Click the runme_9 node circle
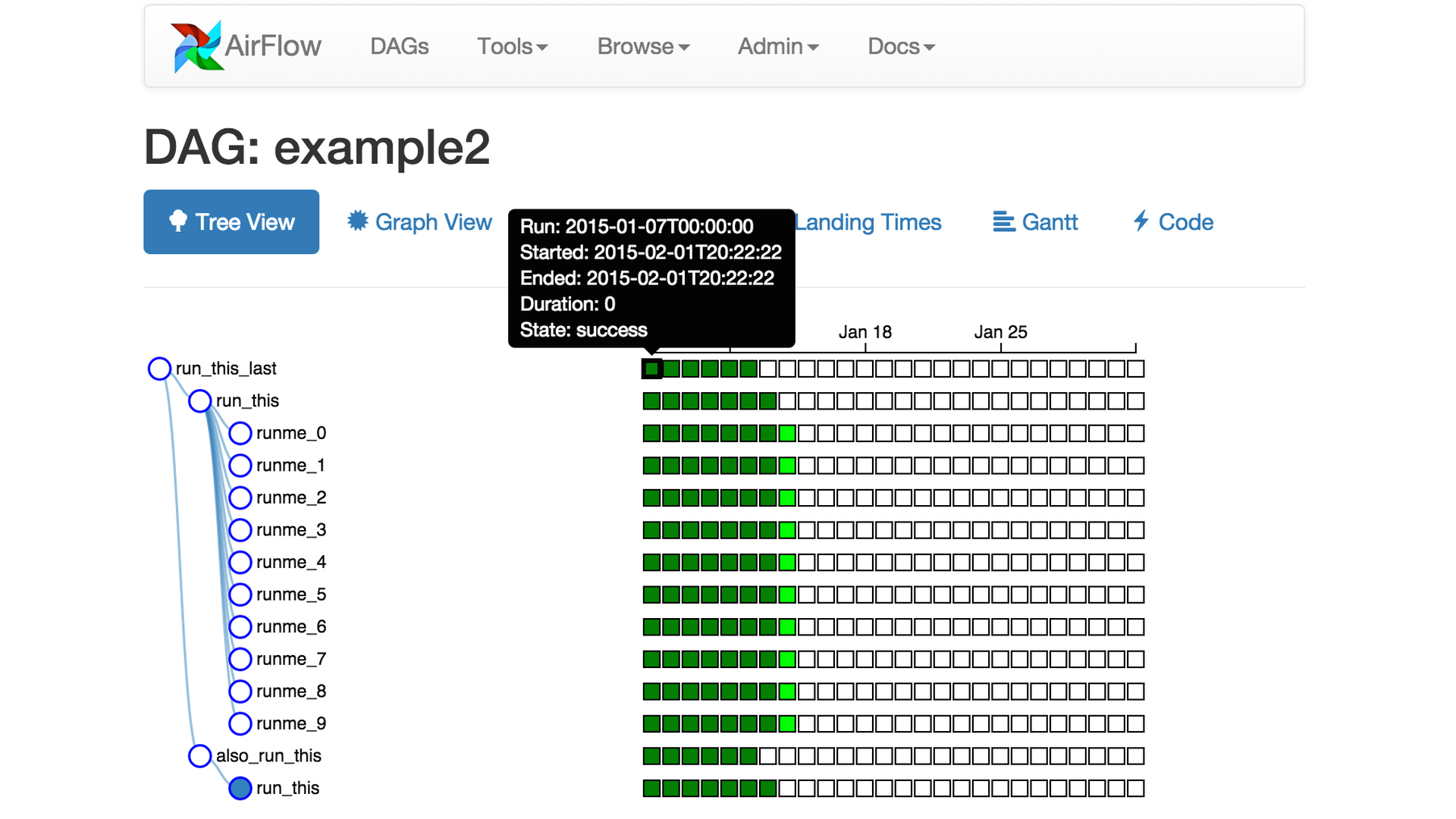Viewport: 1456px width, 819px height. (x=240, y=723)
